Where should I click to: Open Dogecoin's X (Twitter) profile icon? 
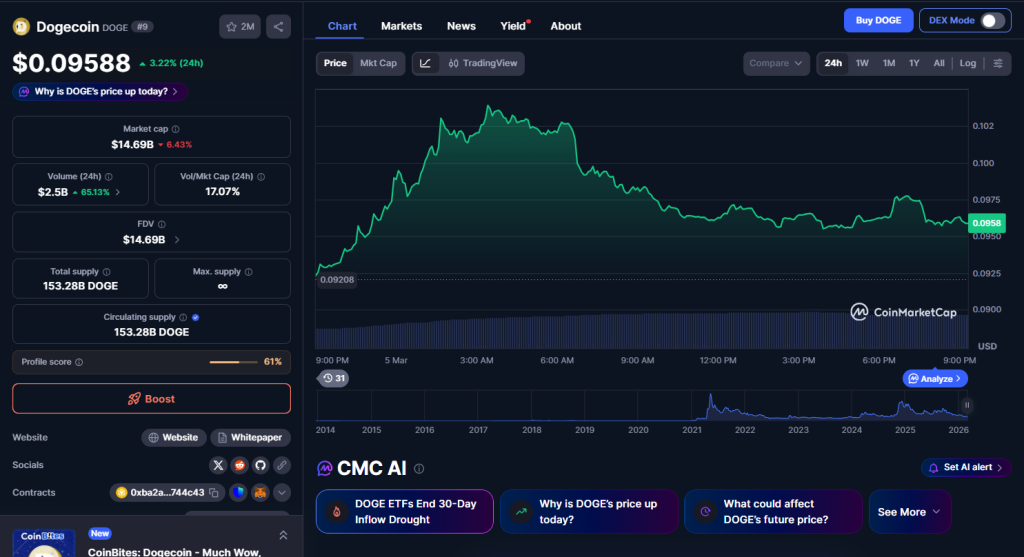(x=218, y=465)
